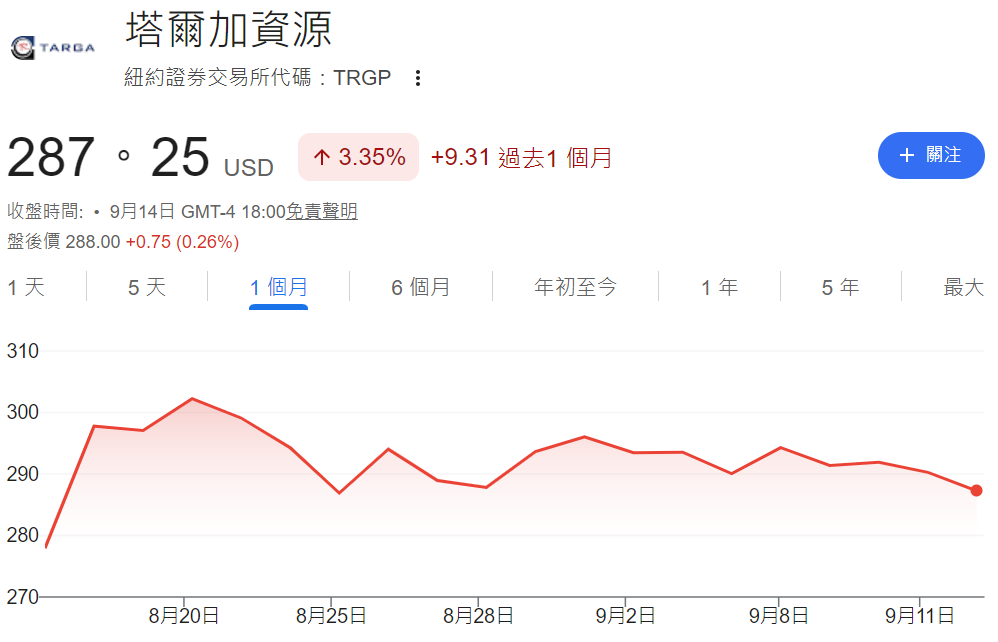The height and width of the screenshot is (642, 998).
Task: Select the 1 天 time range tab
Action: coord(26,288)
